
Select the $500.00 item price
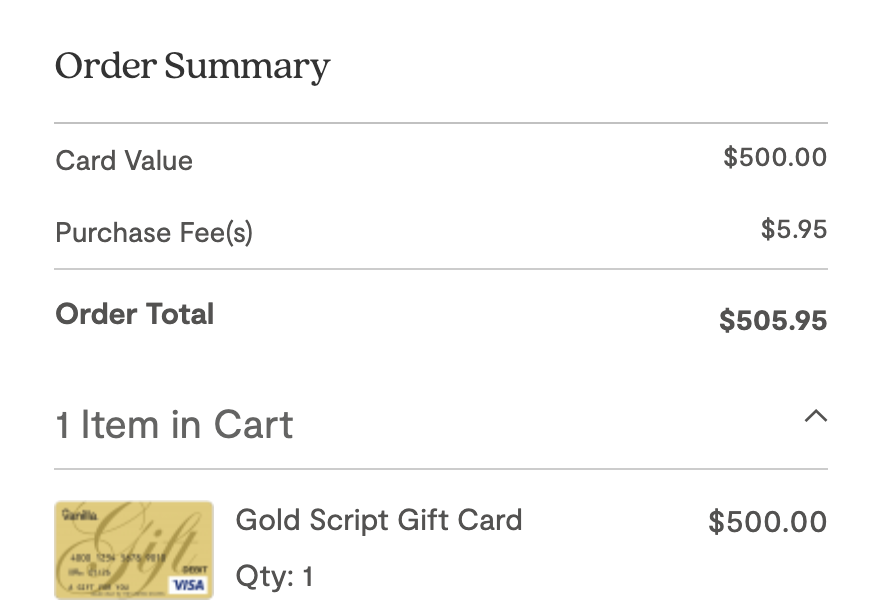(x=767, y=521)
